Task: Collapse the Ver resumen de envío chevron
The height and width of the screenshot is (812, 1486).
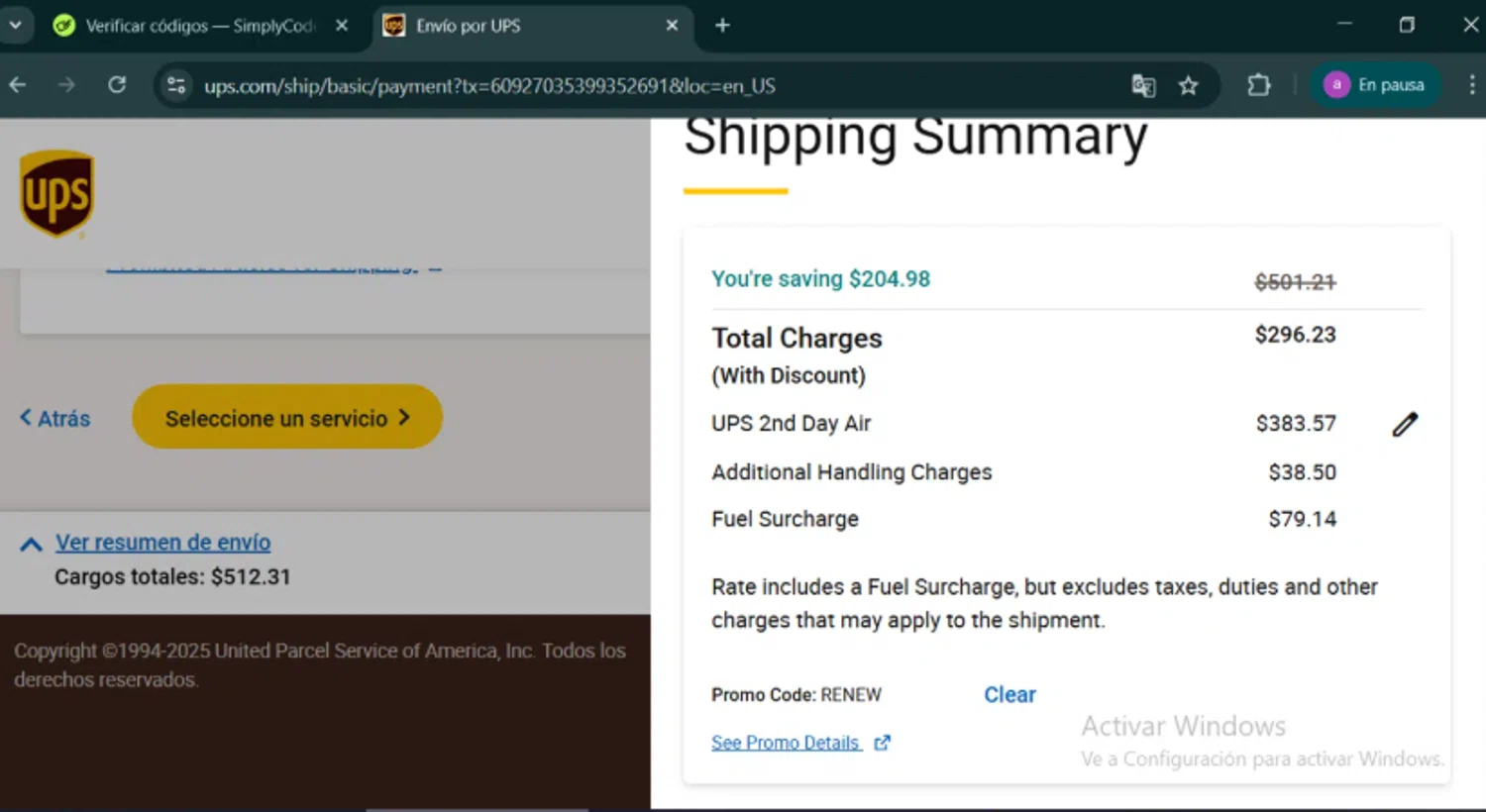Action: click(31, 544)
